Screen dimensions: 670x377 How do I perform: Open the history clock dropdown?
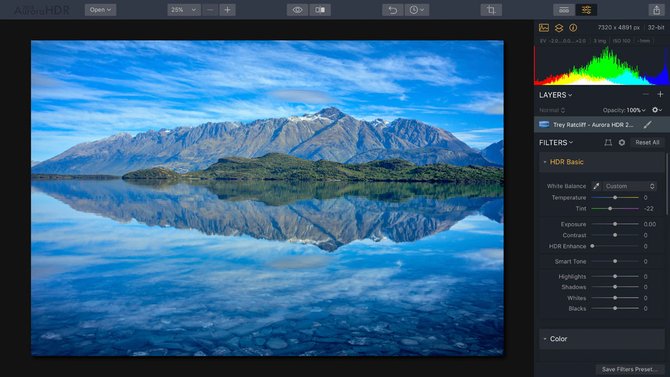417,10
